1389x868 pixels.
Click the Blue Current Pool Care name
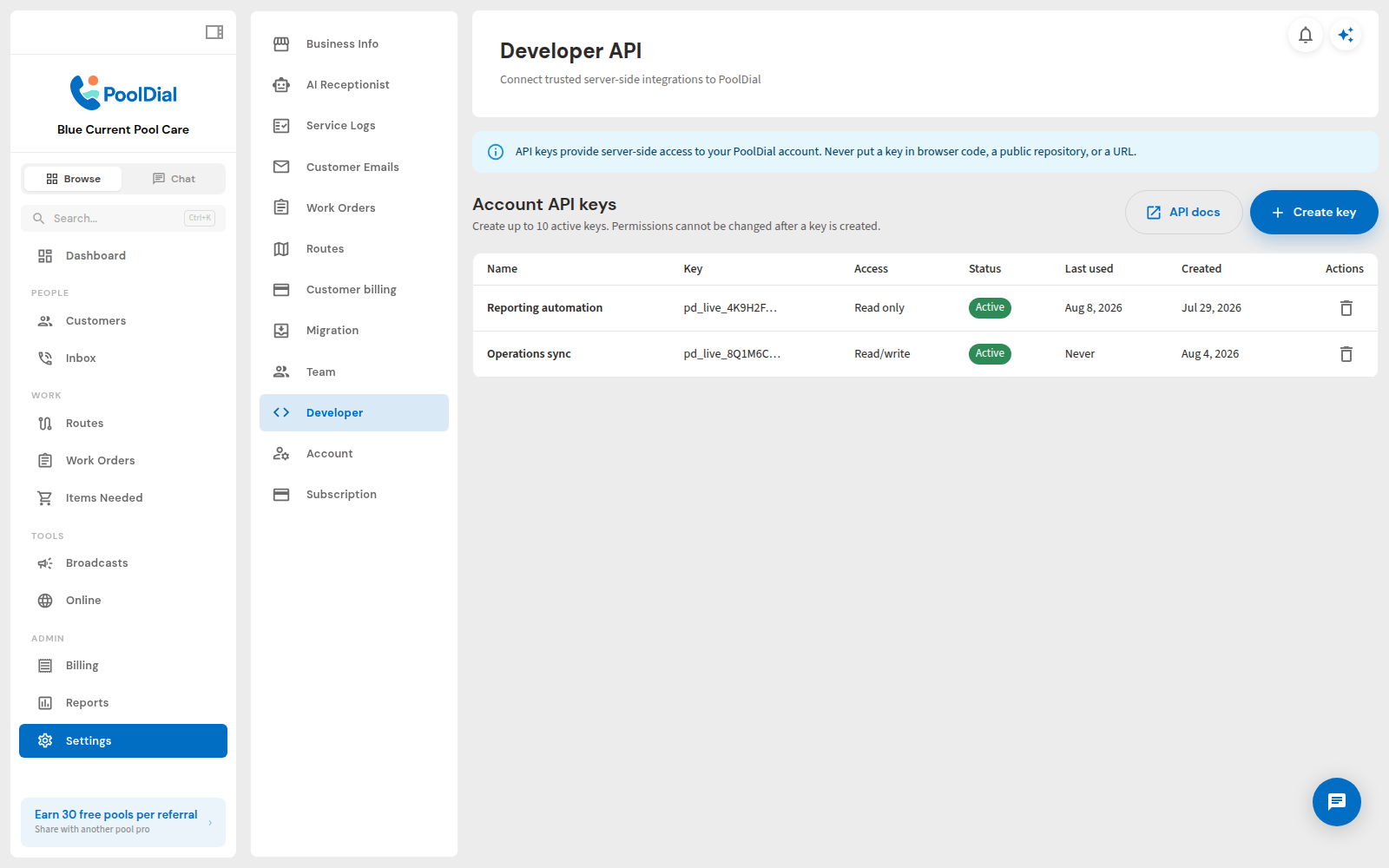(x=123, y=130)
